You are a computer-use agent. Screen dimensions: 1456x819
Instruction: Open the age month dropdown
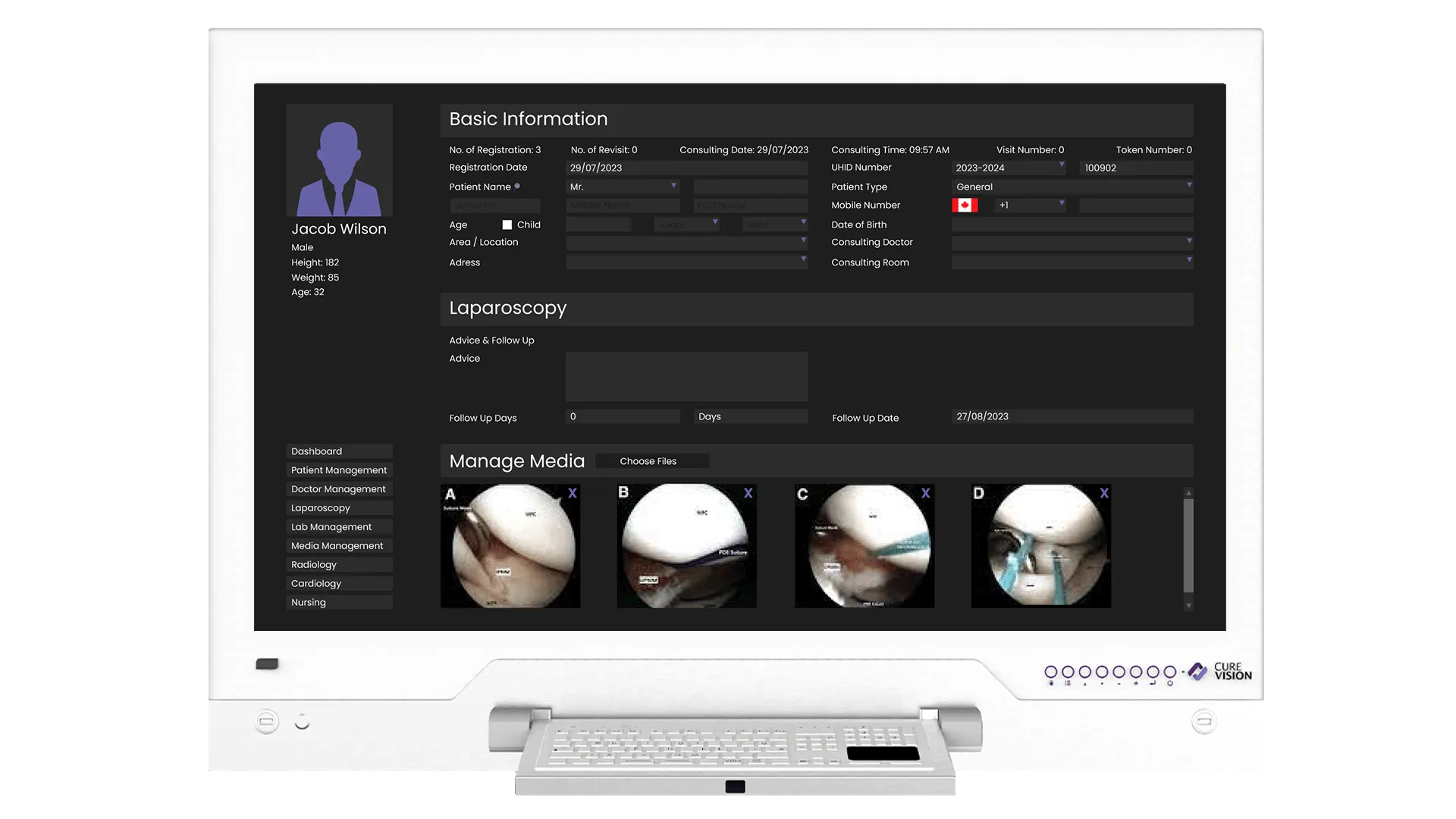point(775,224)
